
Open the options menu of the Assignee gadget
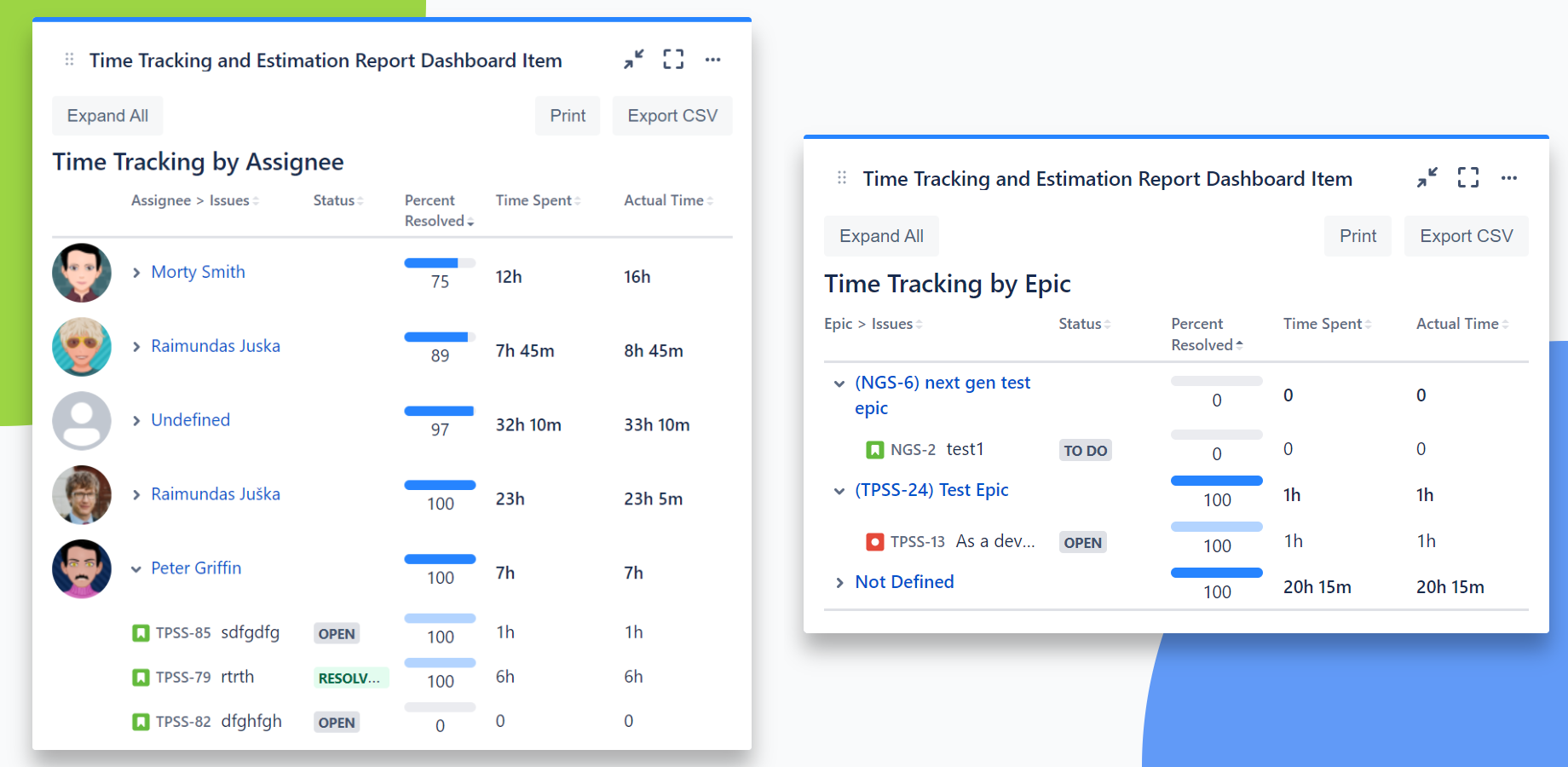713,59
